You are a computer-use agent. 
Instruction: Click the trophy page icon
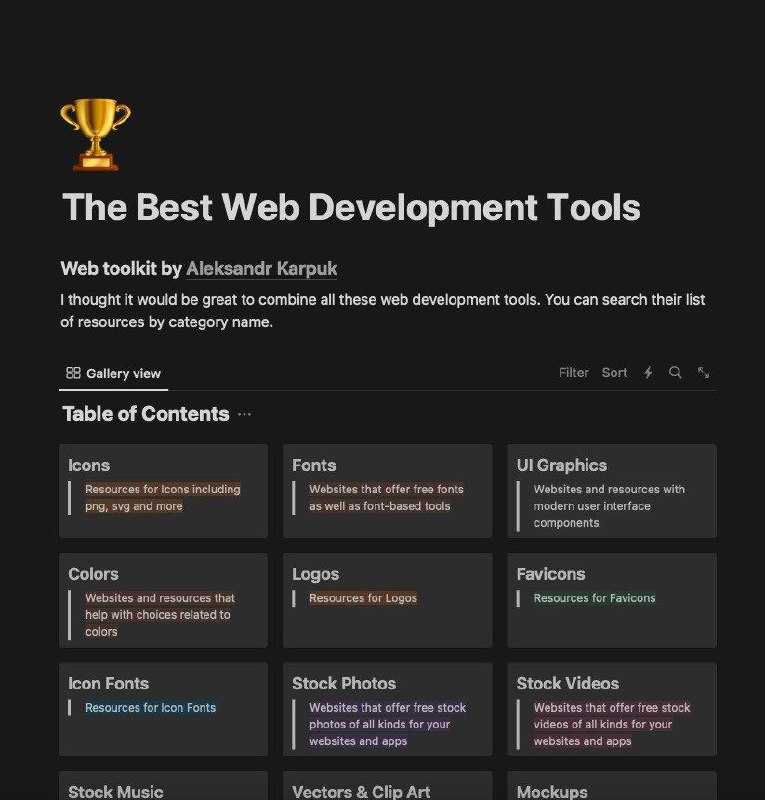coord(95,134)
